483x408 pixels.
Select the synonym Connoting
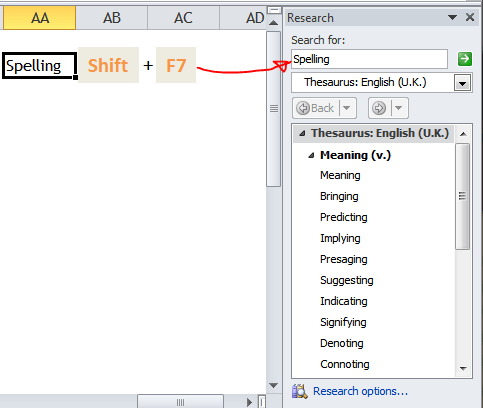(345, 364)
